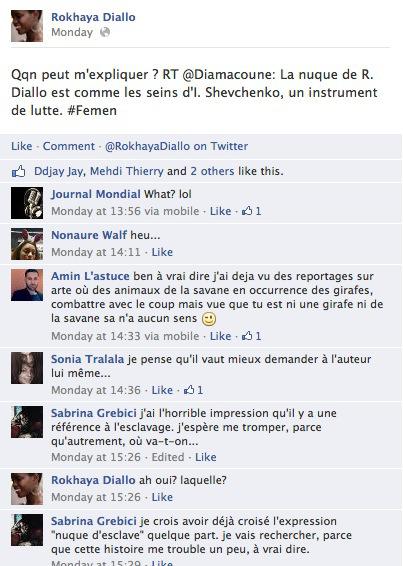This screenshot has height=566, width=403.
Task: Like the main post by Rokhaya Diallo
Action: pyautogui.click(x=22, y=146)
